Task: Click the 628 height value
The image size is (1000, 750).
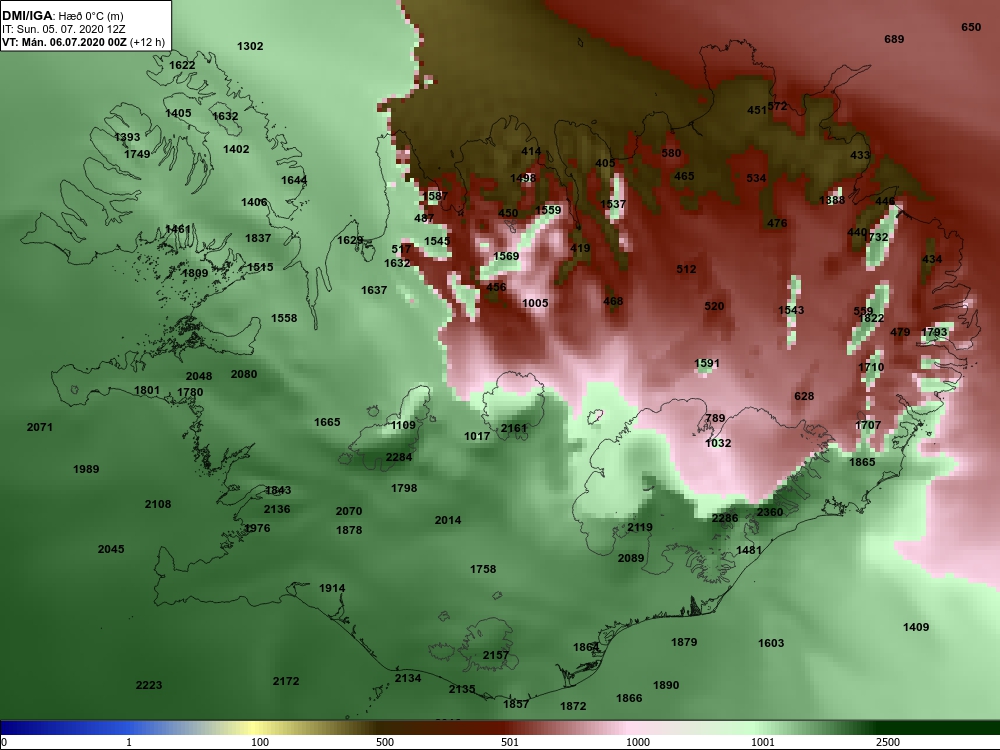Action: click(x=804, y=397)
